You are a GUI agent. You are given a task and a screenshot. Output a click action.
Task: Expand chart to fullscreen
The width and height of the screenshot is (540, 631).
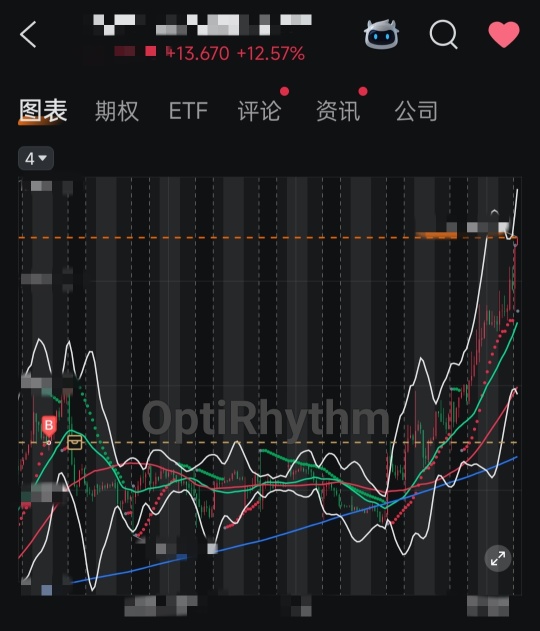coord(498,558)
